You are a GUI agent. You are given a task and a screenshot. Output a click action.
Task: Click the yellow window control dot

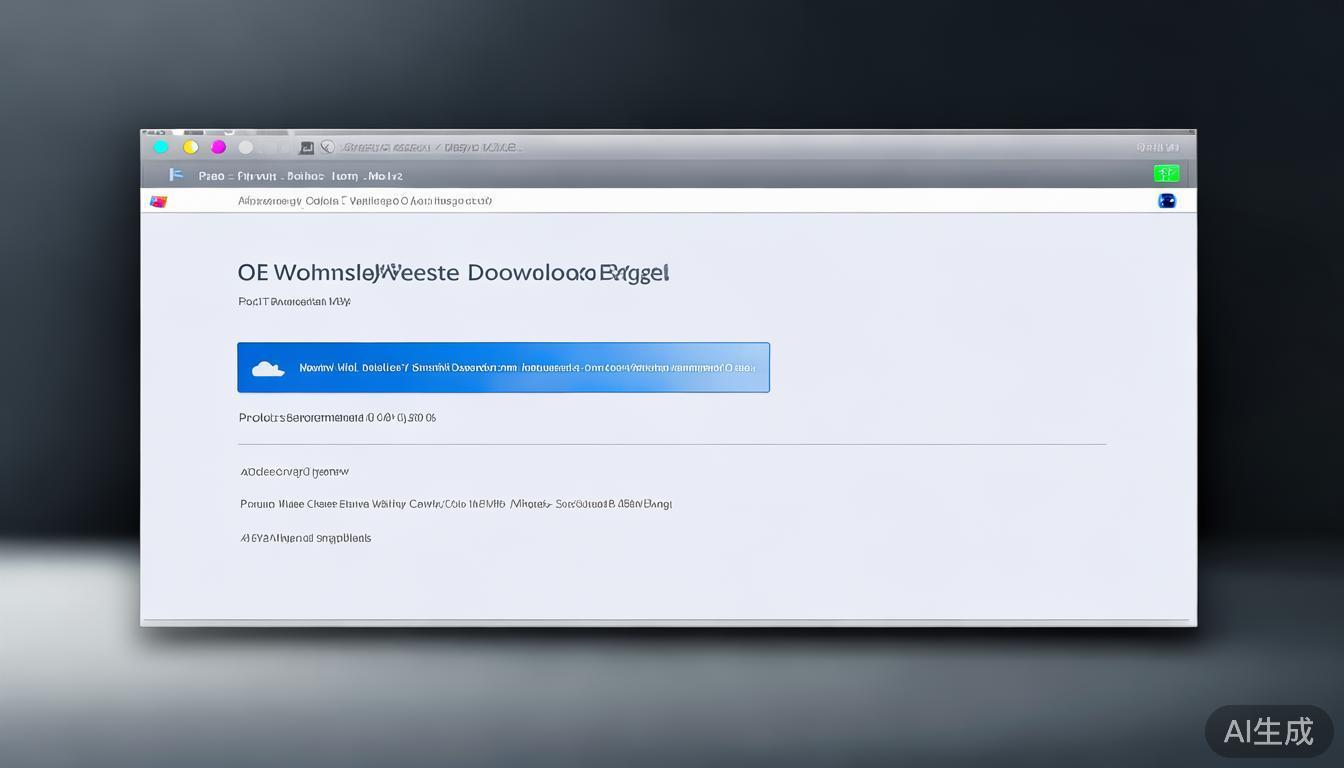(x=190, y=147)
